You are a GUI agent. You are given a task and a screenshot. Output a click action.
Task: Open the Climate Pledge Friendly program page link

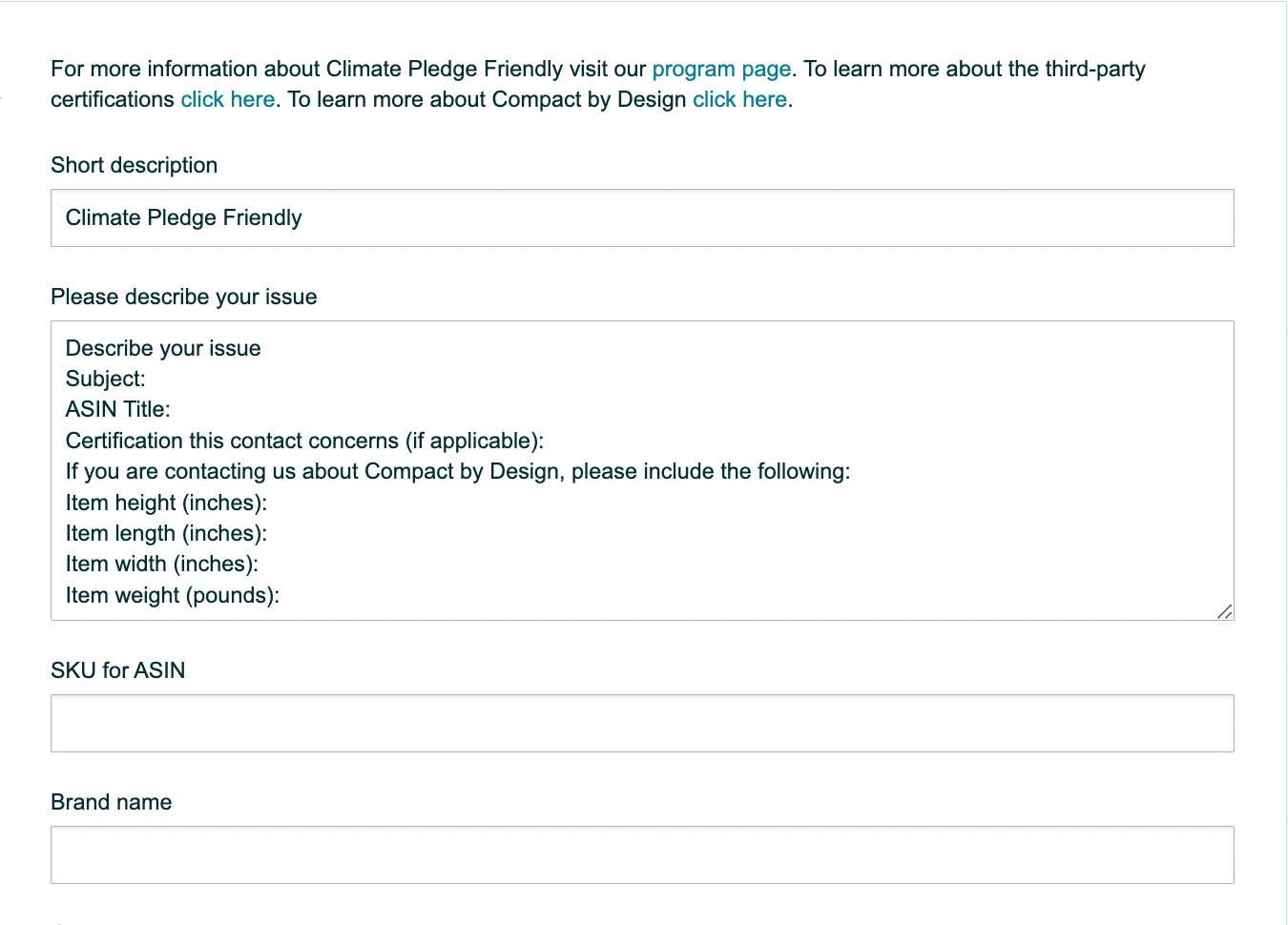pyautogui.click(x=721, y=70)
